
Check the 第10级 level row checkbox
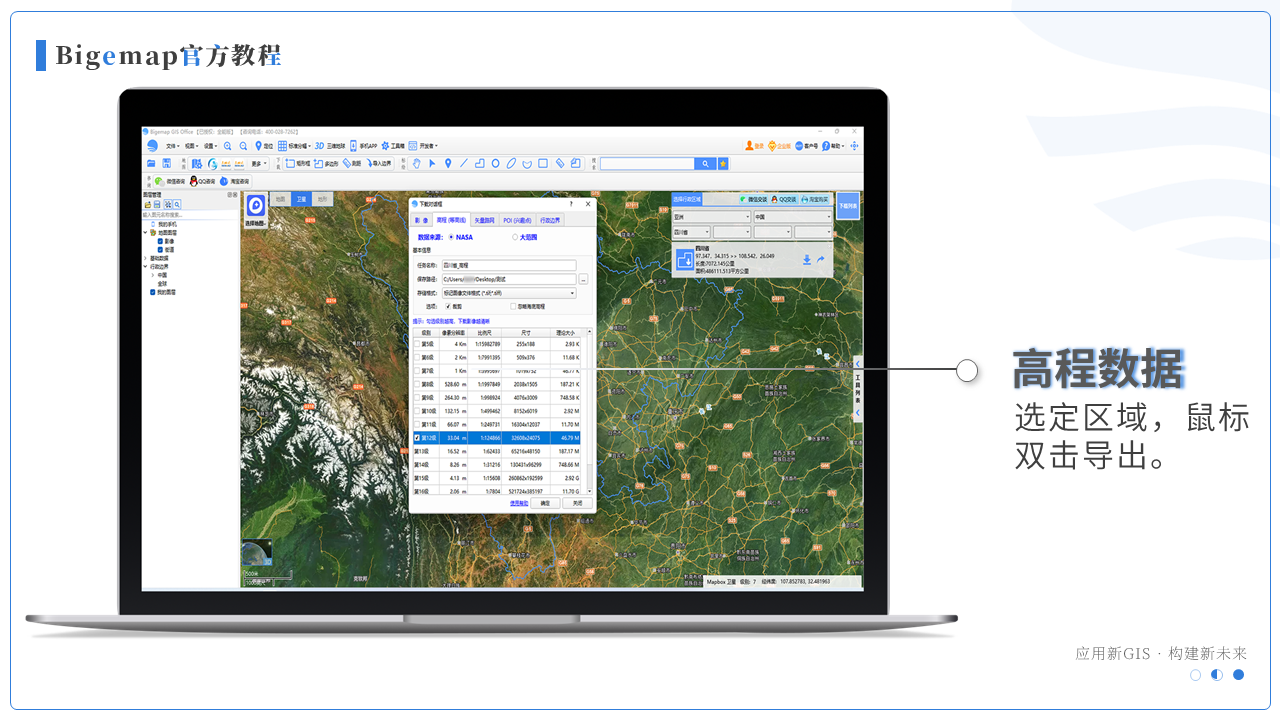pyautogui.click(x=417, y=411)
